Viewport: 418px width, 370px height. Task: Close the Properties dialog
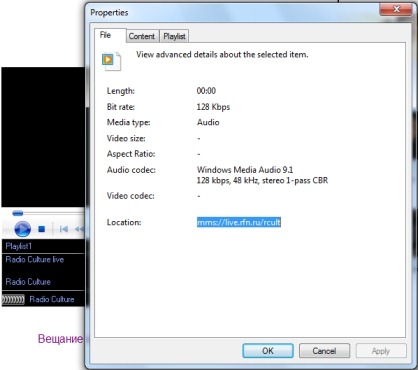click(x=396, y=9)
